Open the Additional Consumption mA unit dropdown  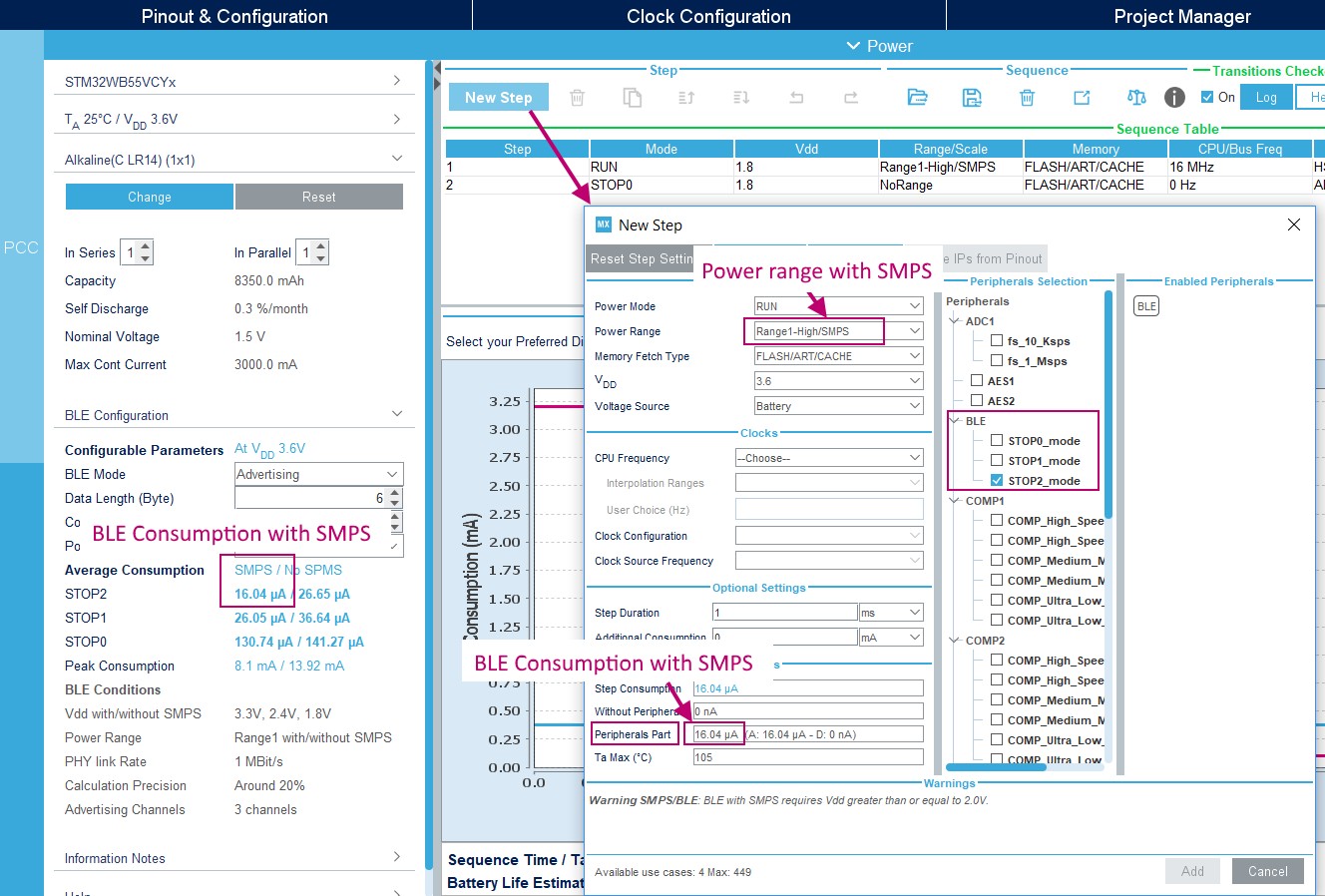[891, 637]
